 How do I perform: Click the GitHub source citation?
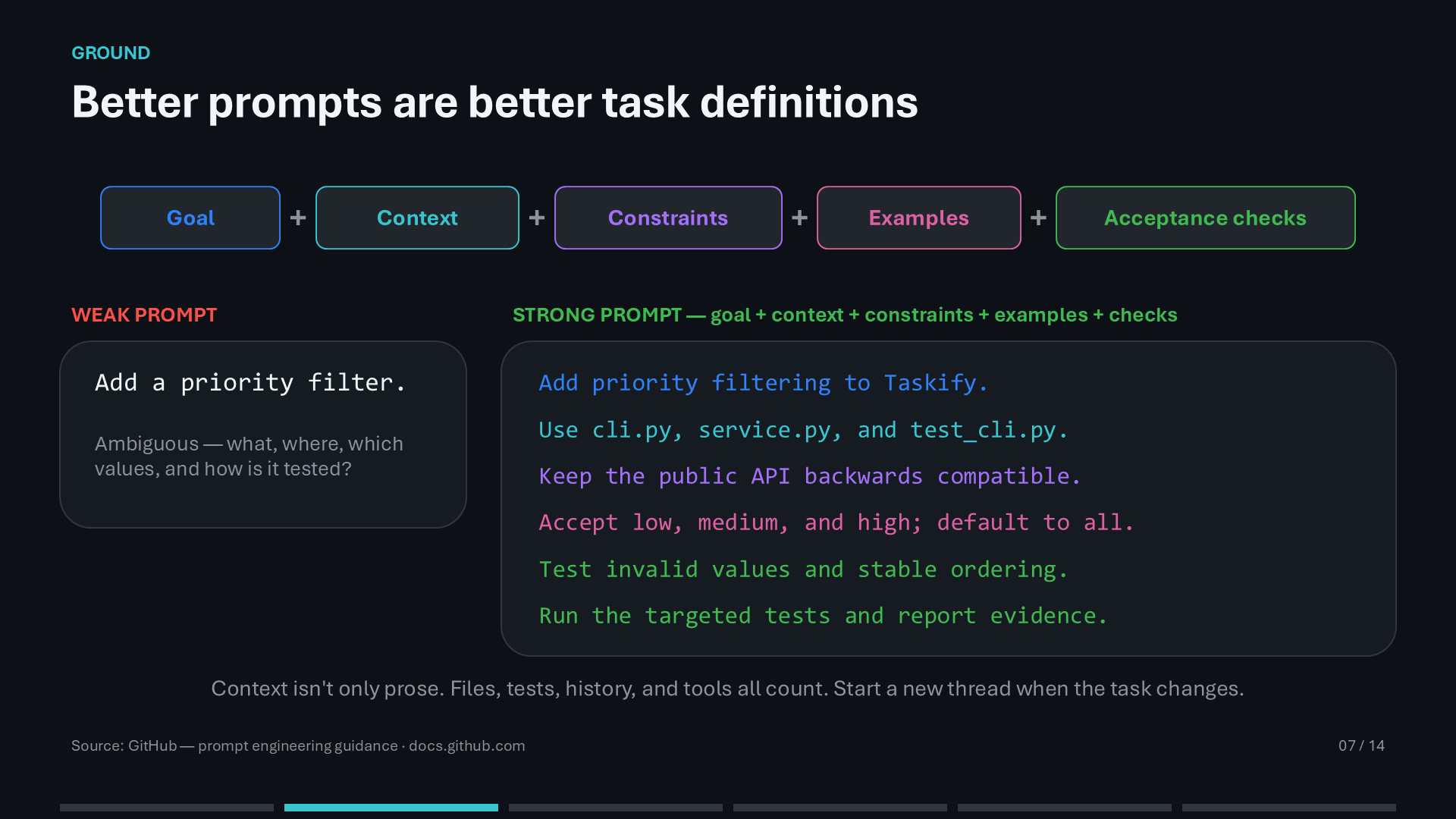point(298,745)
